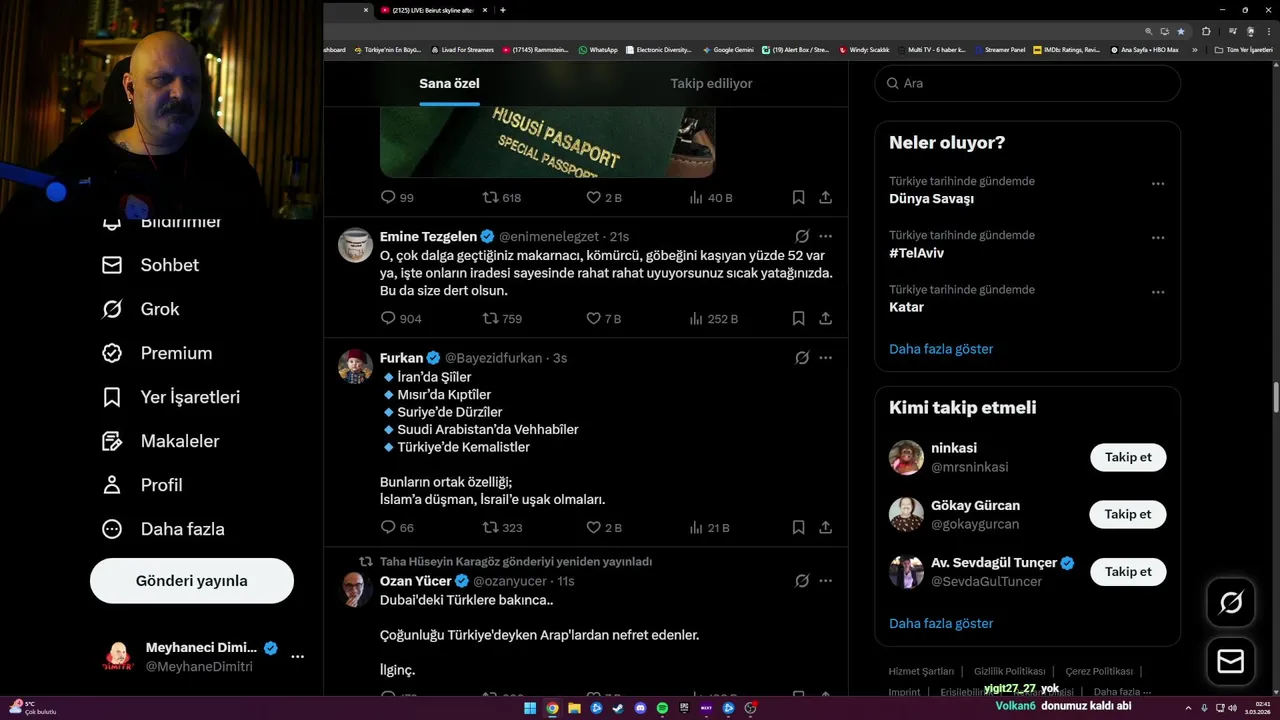This screenshot has height=720, width=1280.
Task: Switch to Sana özel tab
Action: click(450, 83)
